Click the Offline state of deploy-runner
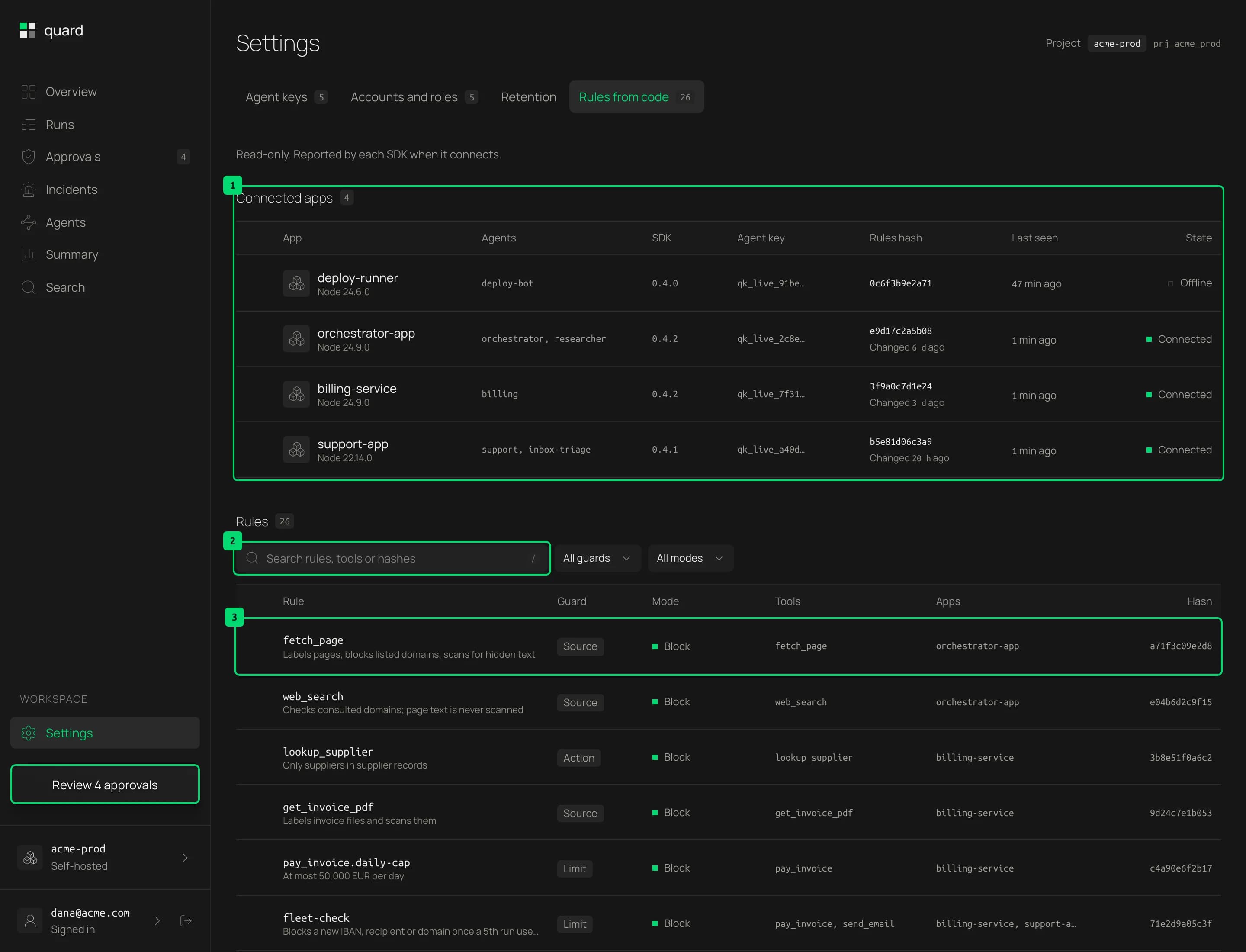 (1190, 283)
